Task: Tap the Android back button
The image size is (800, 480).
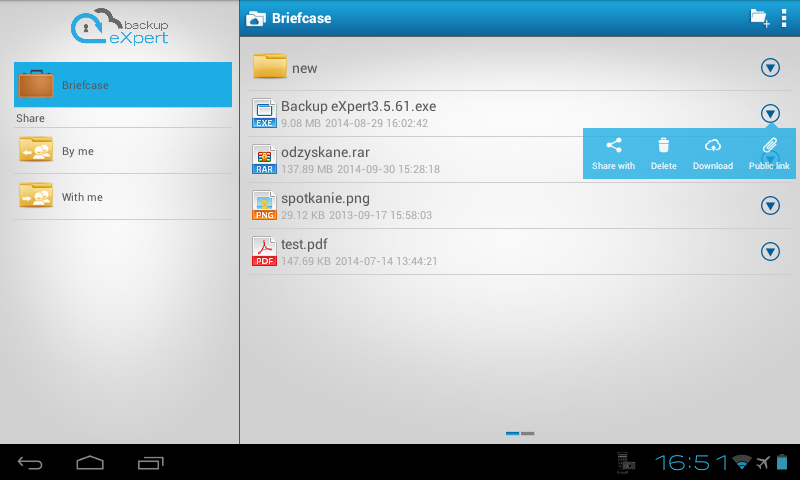Action: 30,463
